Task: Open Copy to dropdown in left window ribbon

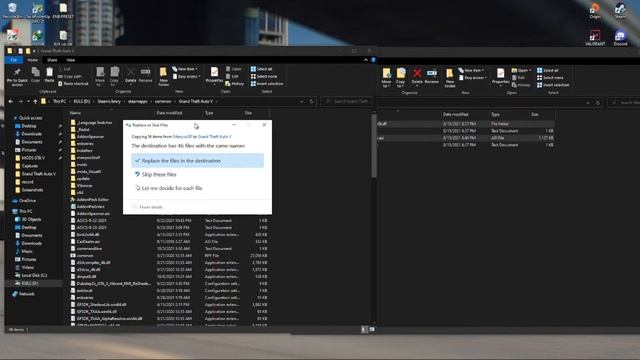Action: (x=114, y=76)
